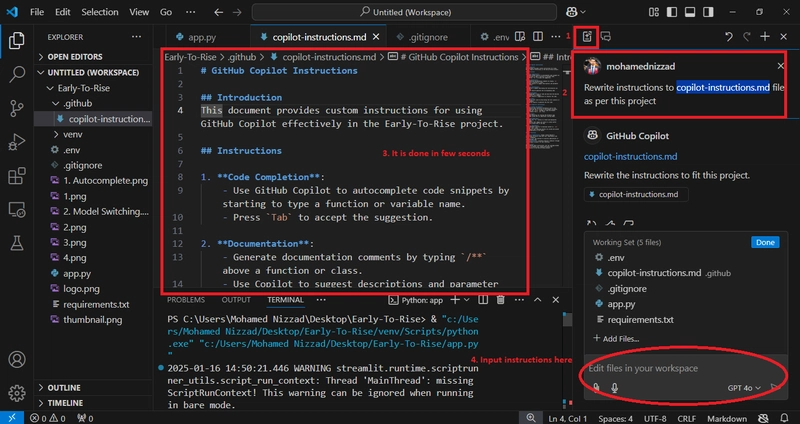Open the GPT 4o model picker
Screen dimensions: 800x424
[x=744, y=388]
